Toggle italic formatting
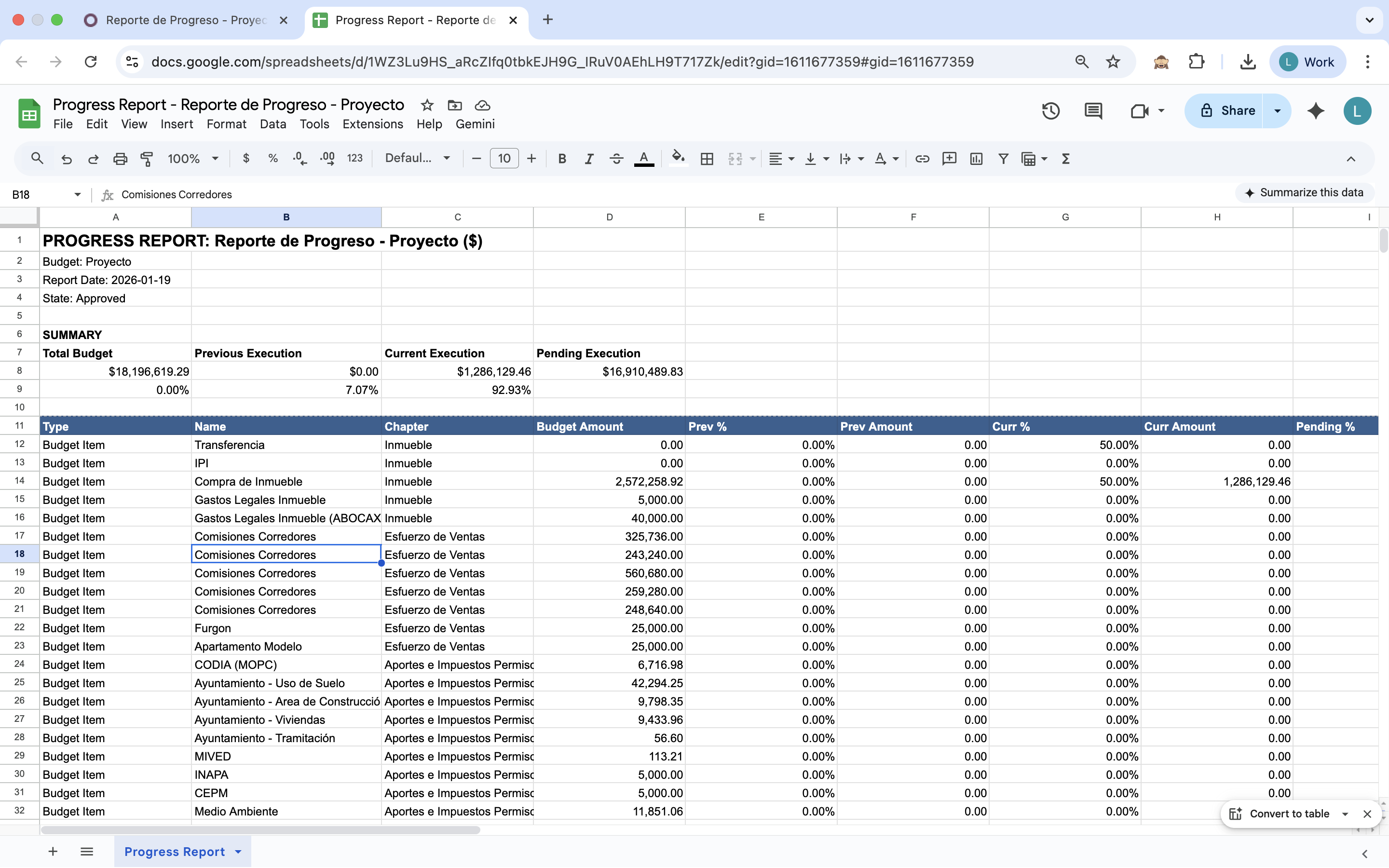Image resolution: width=1389 pixels, height=868 pixels. [588, 159]
